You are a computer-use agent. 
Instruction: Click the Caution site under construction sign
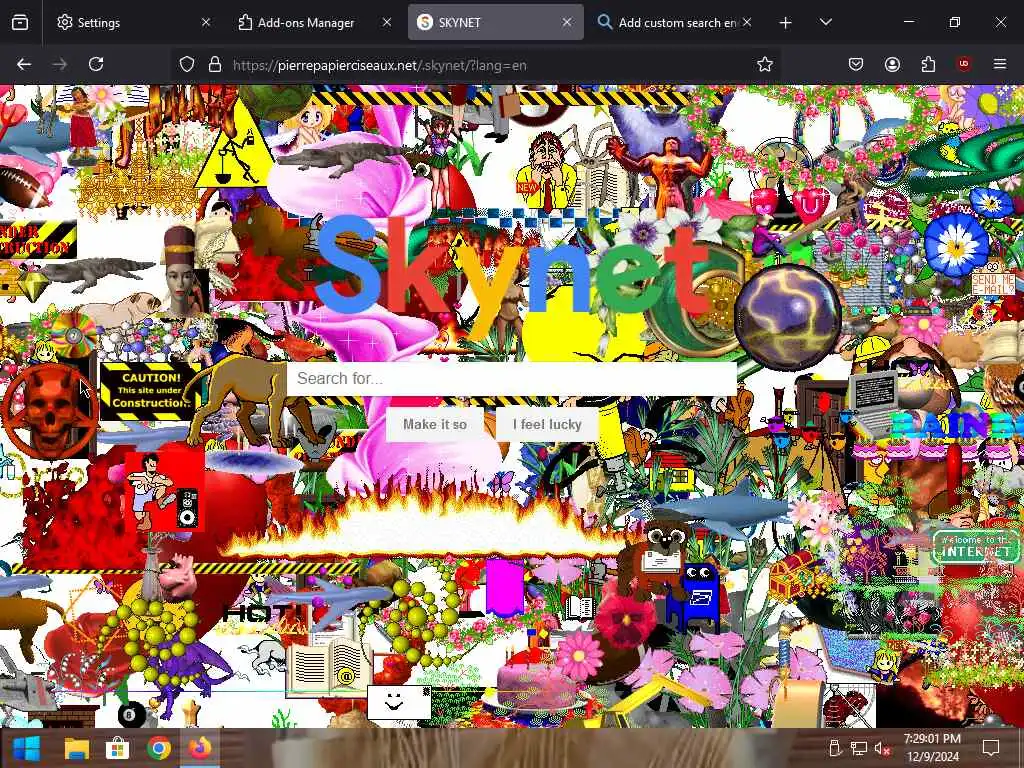click(x=150, y=390)
